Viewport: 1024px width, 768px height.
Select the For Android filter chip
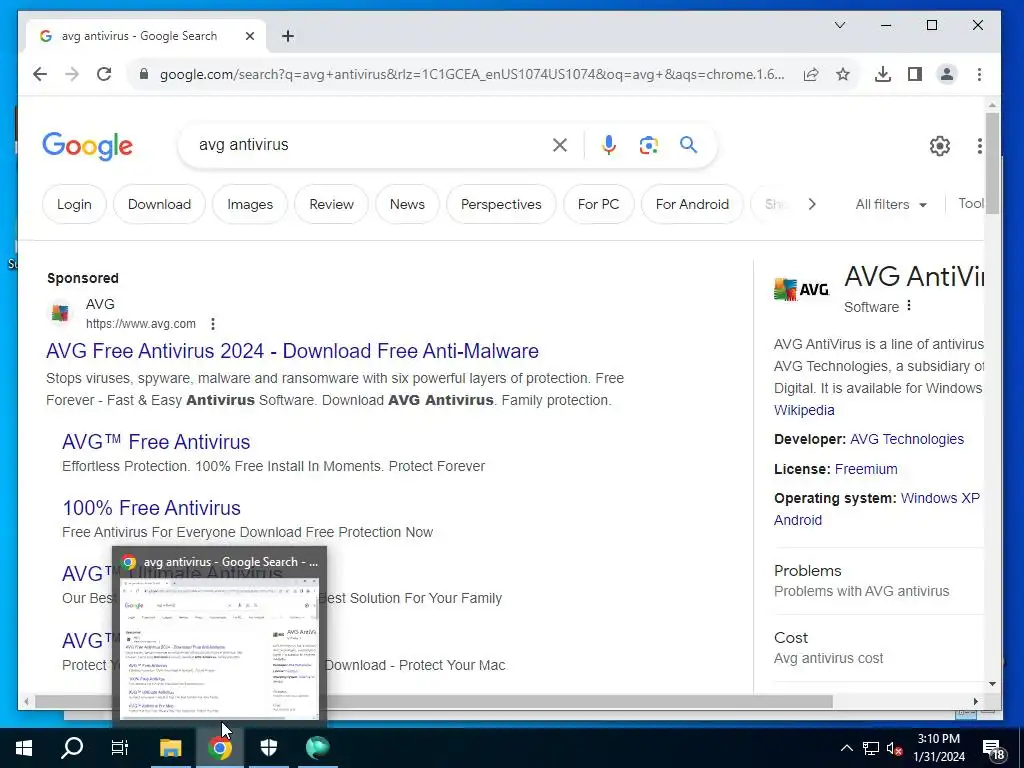coord(692,204)
